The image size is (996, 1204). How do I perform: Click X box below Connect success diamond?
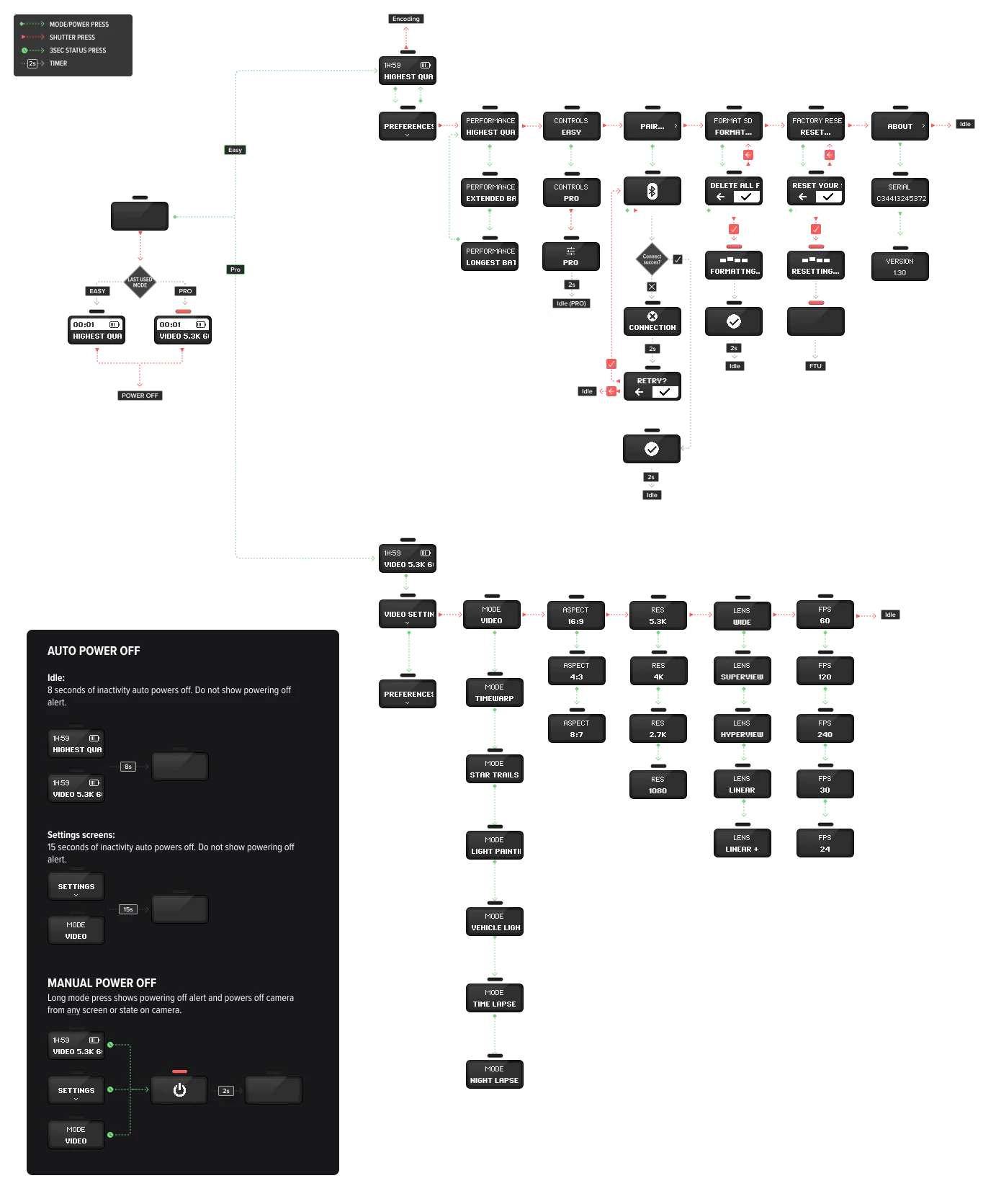tap(652, 287)
